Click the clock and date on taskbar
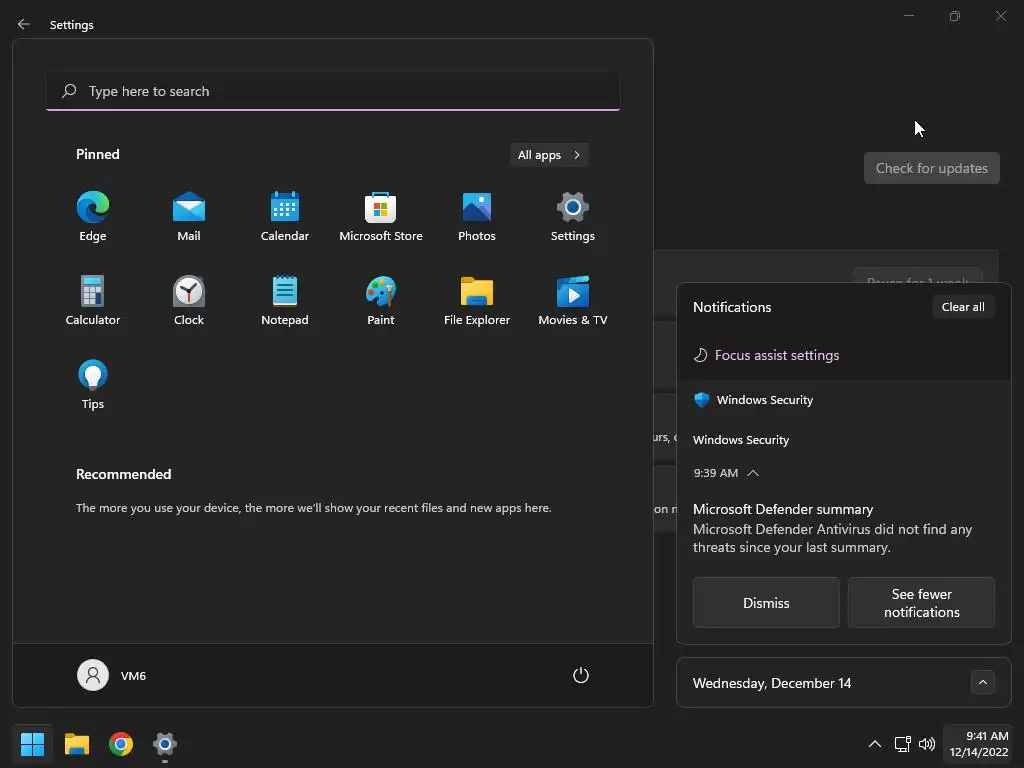This screenshot has width=1024, height=768. click(x=979, y=744)
